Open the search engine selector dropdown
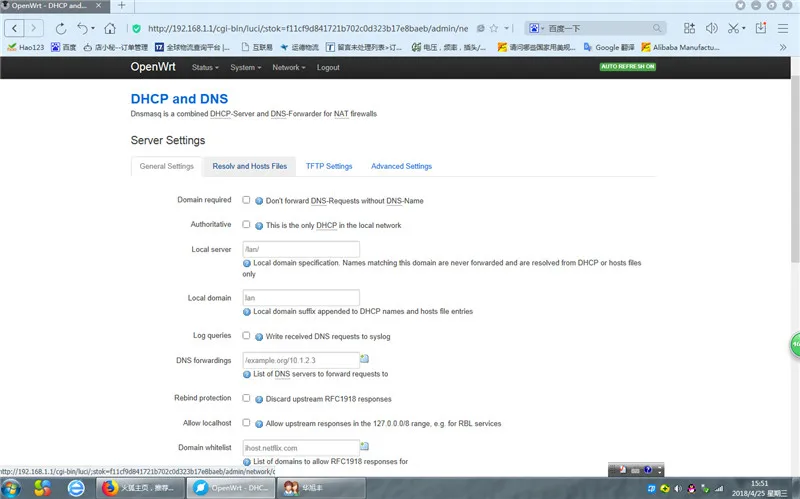800x499 pixels. coord(536,29)
